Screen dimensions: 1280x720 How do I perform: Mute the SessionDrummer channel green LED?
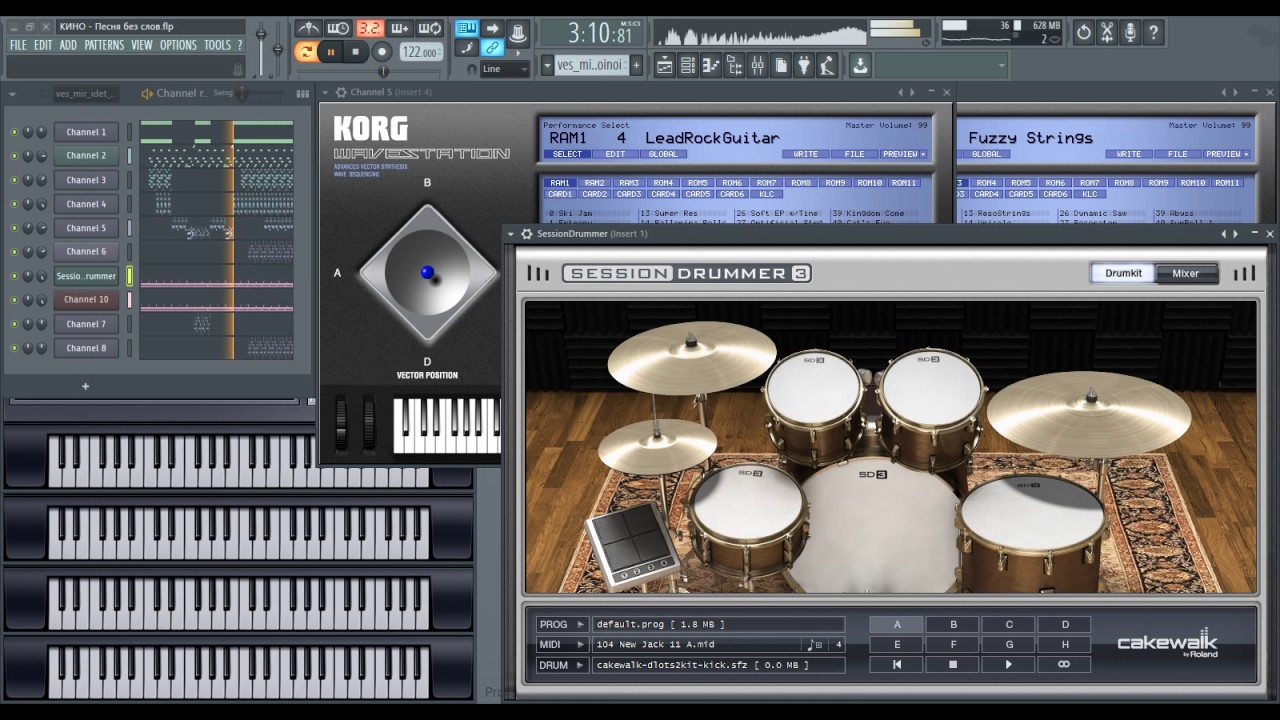coord(14,276)
